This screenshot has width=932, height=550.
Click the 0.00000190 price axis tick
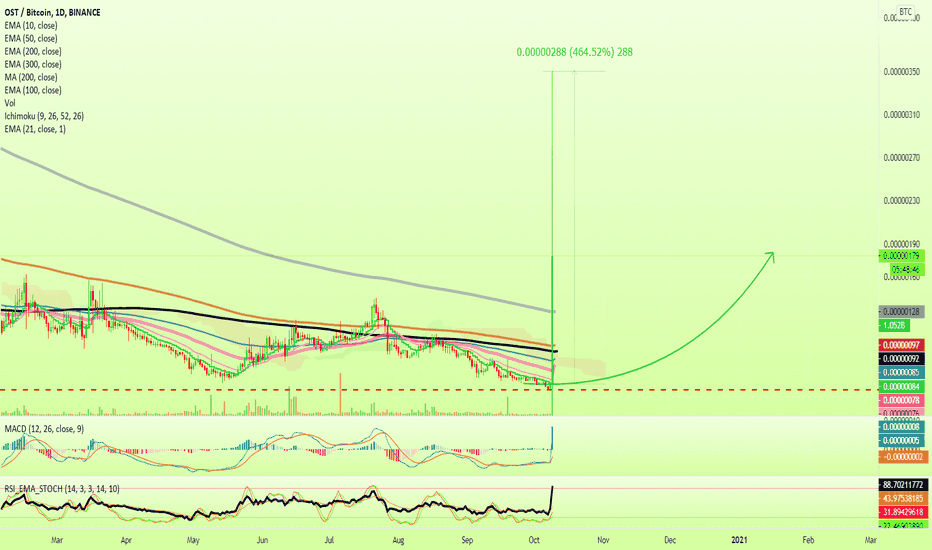pyautogui.click(x=902, y=244)
